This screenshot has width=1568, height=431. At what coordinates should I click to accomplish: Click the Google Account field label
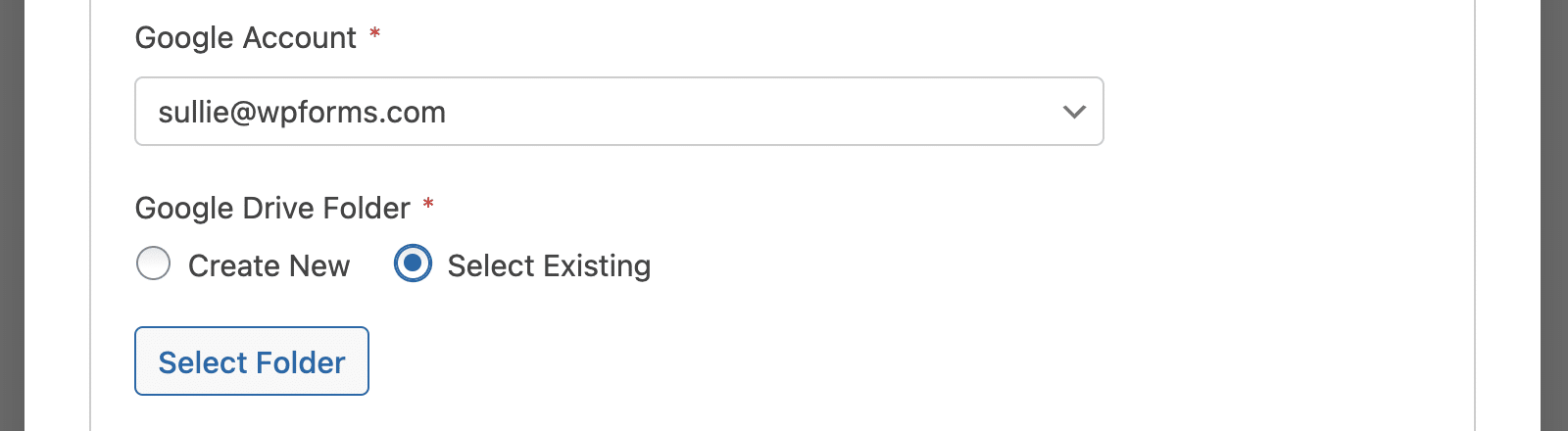pos(246,37)
